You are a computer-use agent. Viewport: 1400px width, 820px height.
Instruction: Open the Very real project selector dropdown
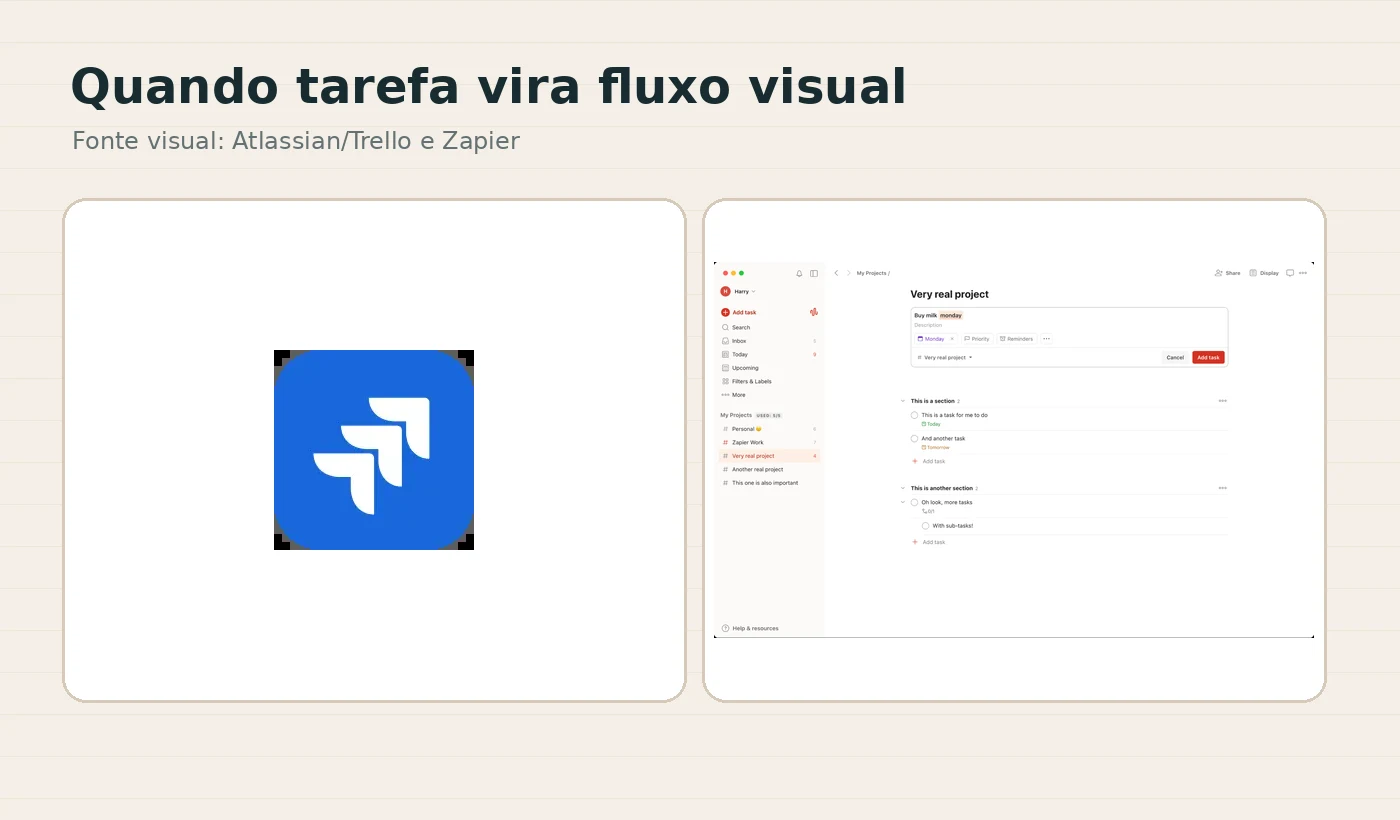tap(944, 357)
